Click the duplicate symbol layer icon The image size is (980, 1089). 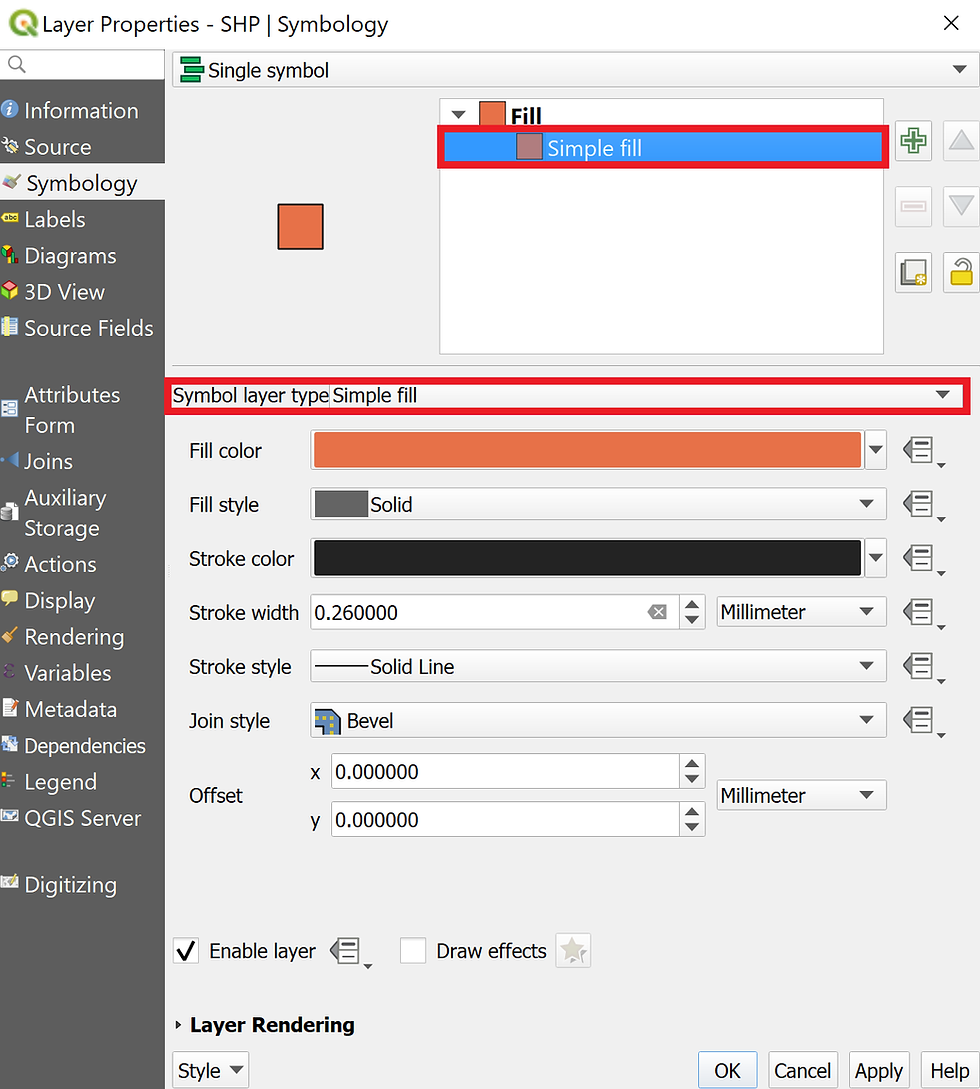[x=913, y=272]
